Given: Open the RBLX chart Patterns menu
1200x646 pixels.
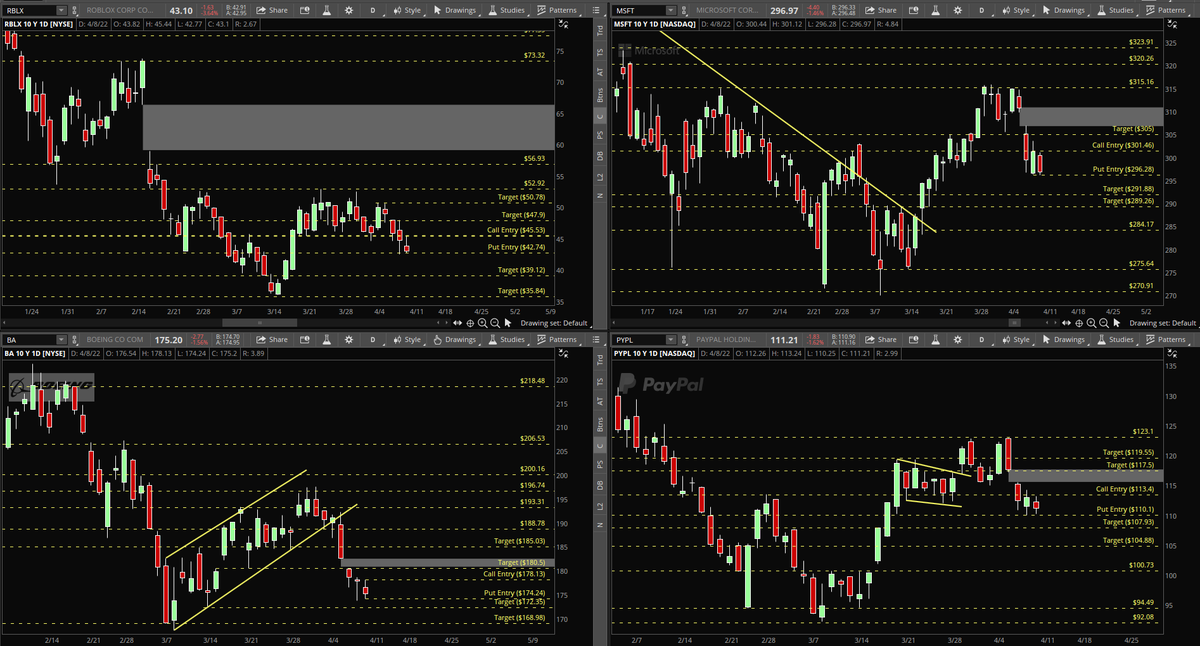Looking at the screenshot, I should (556, 9).
